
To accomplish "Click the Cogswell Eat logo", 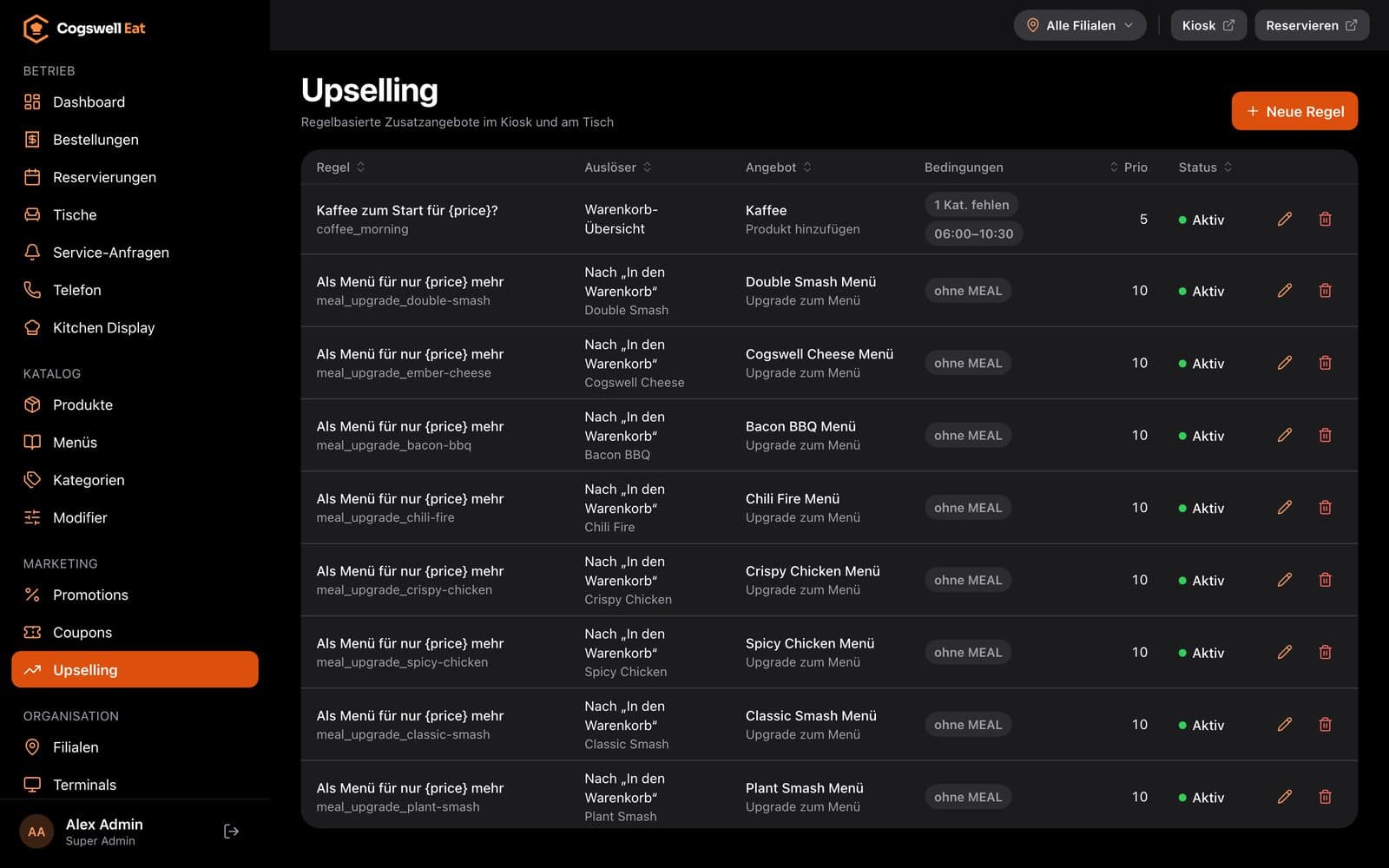I will (x=83, y=29).
